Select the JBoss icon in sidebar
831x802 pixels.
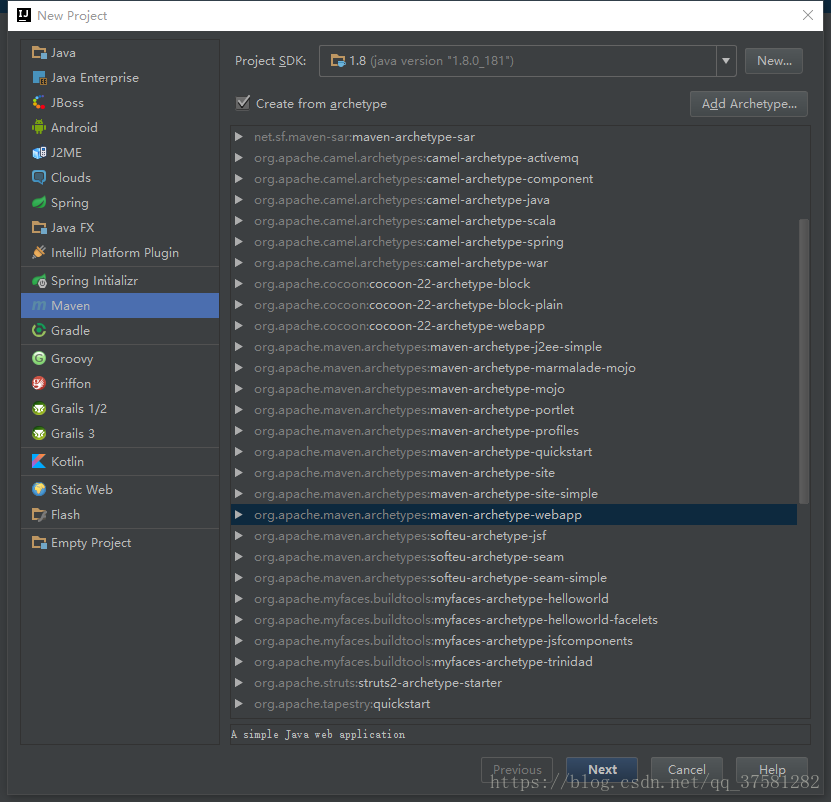(39, 102)
